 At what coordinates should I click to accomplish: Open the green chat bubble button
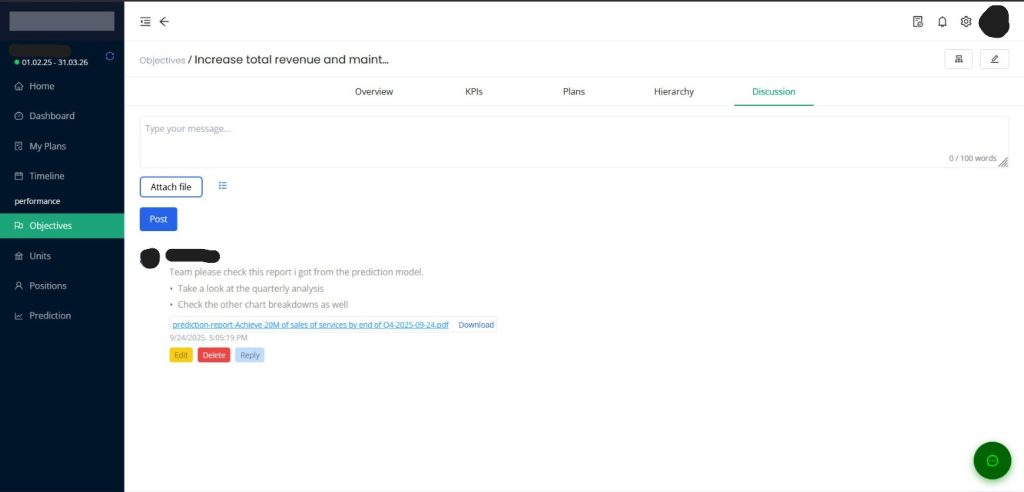(992, 461)
